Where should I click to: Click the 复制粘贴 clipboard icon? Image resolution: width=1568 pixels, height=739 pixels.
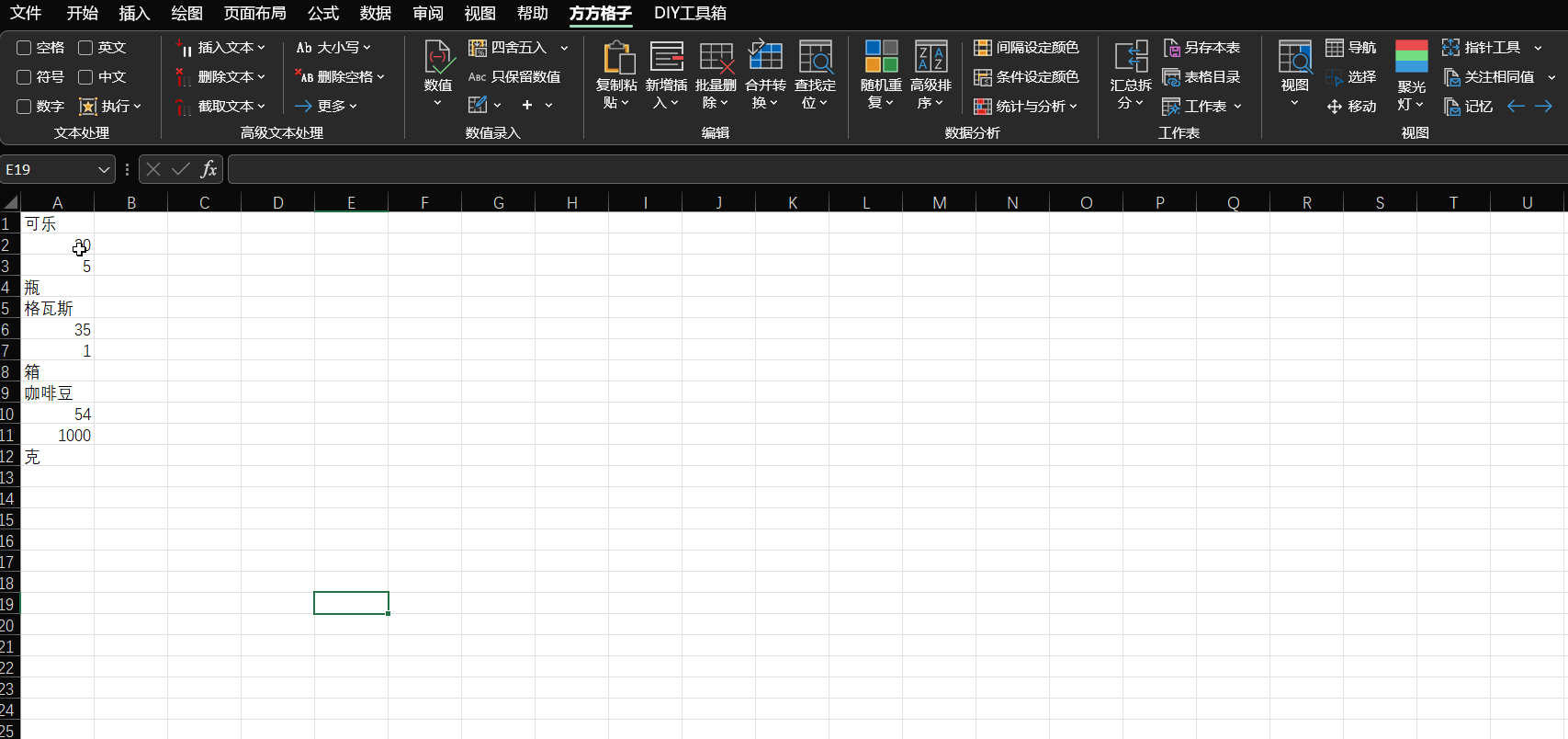tap(616, 57)
